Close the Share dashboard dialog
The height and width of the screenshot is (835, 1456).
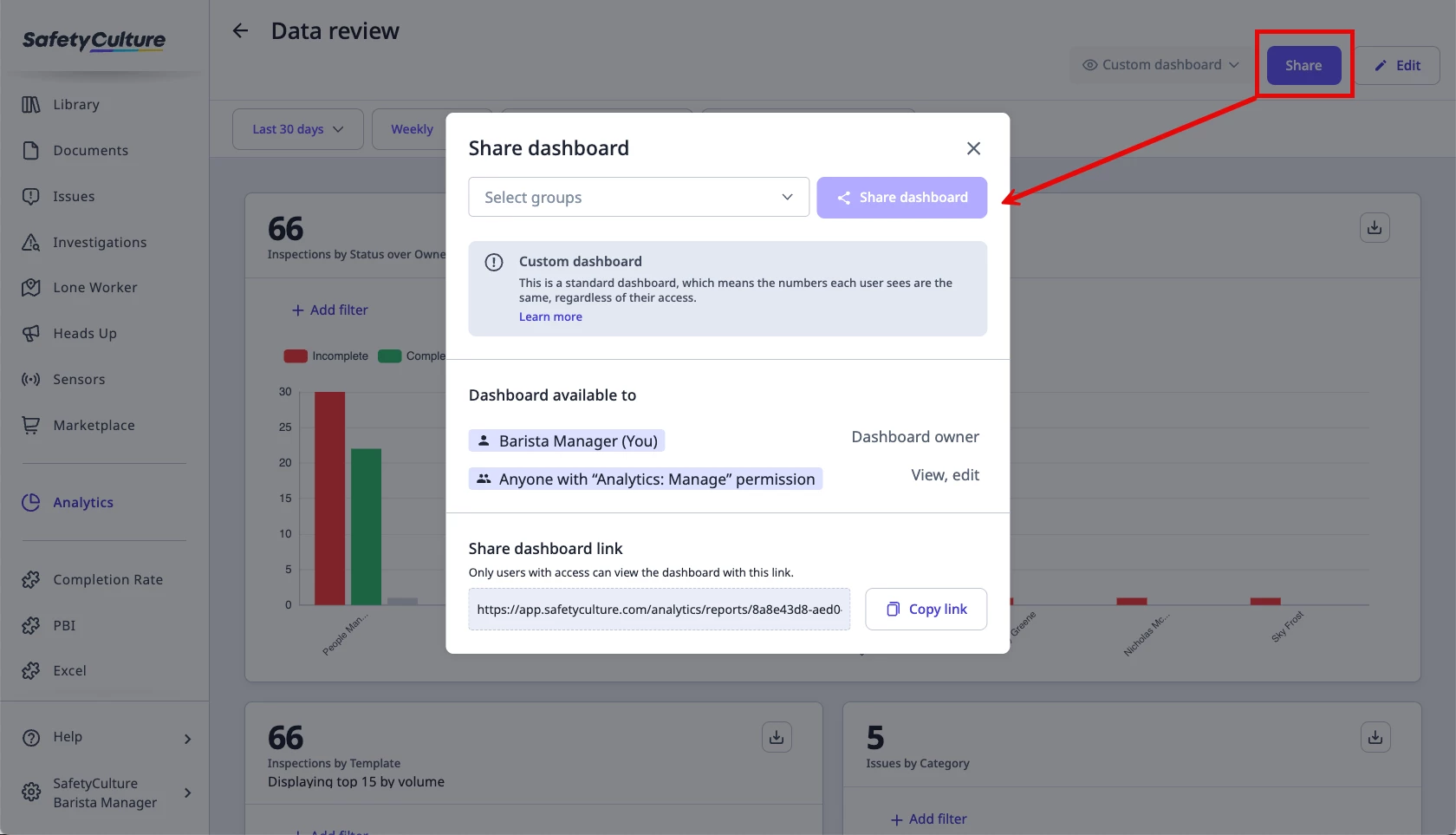973,148
